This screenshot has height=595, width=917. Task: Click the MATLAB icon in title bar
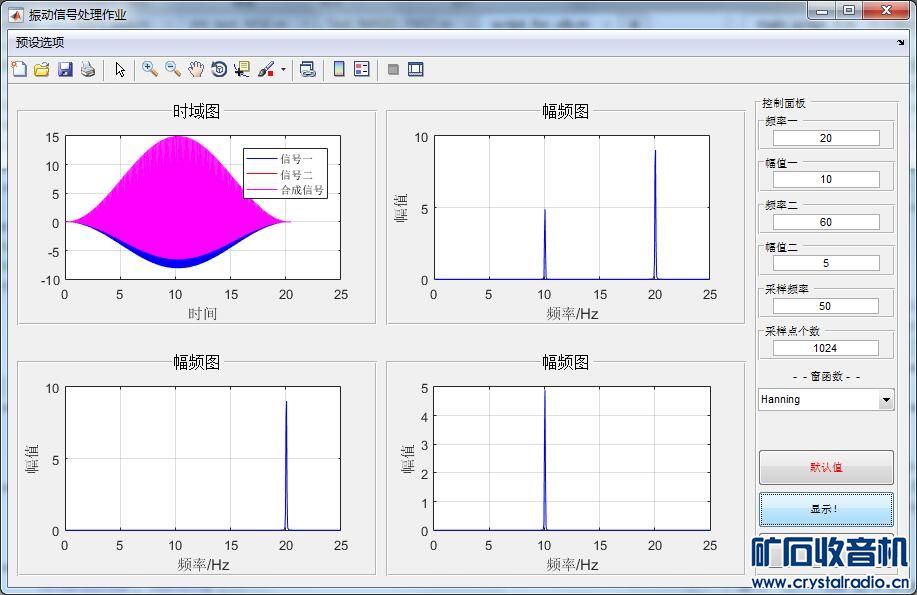pos(16,14)
